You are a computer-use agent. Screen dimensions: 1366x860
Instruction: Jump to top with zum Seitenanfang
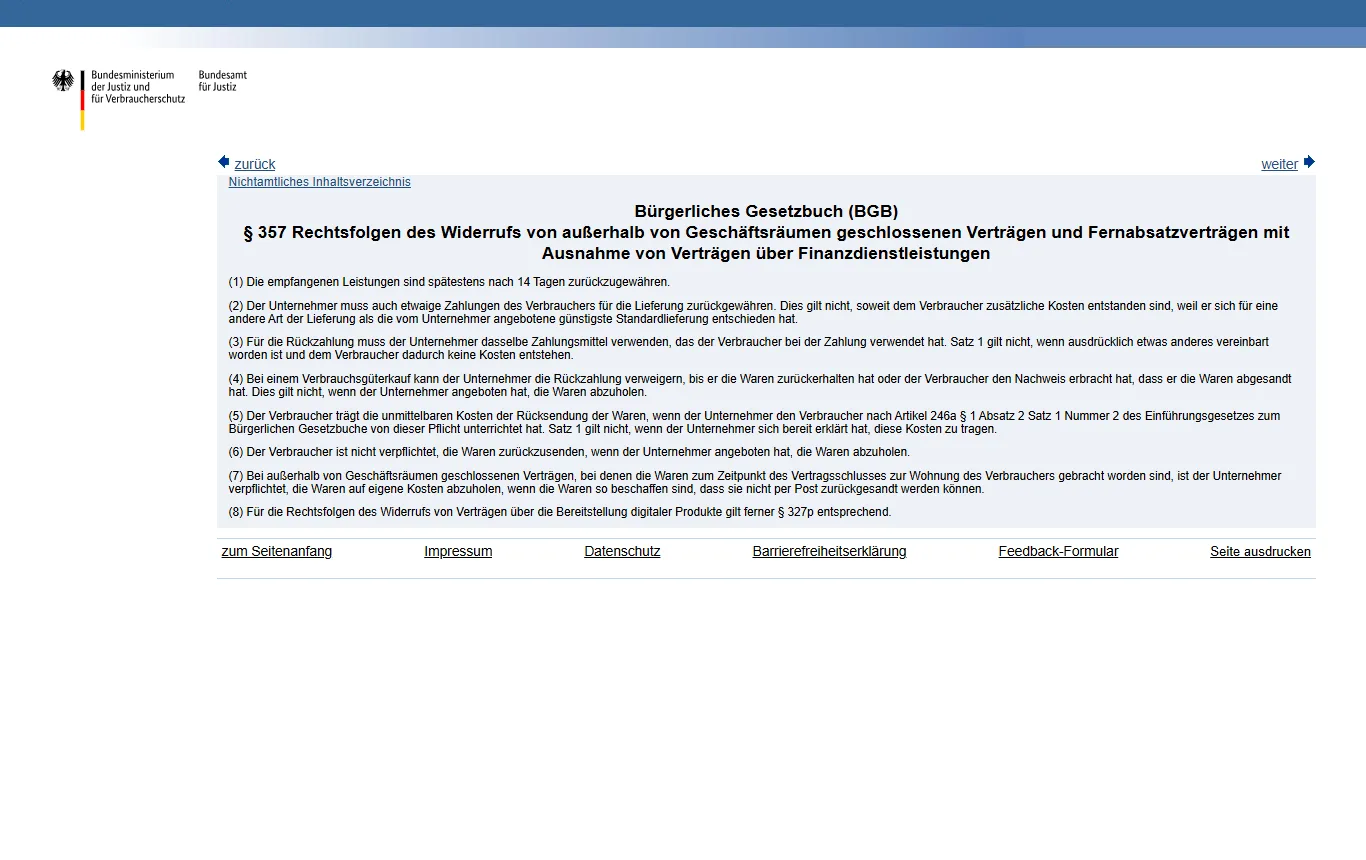[277, 551]
